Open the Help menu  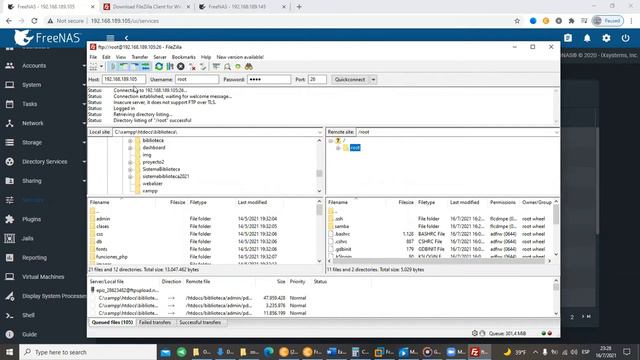pyautogui.click(x=206, y=57)
